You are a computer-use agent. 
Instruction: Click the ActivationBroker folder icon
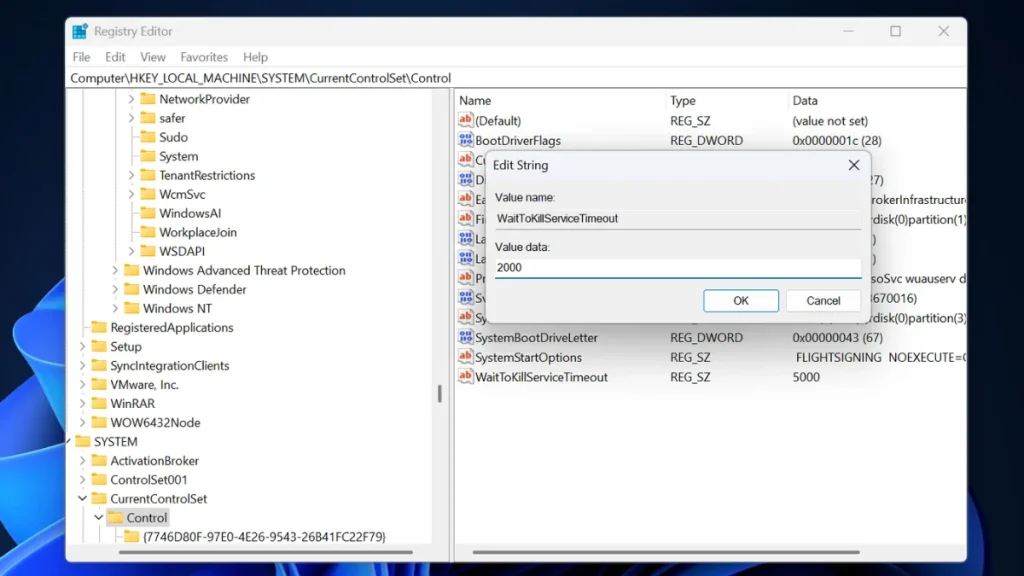99,460
